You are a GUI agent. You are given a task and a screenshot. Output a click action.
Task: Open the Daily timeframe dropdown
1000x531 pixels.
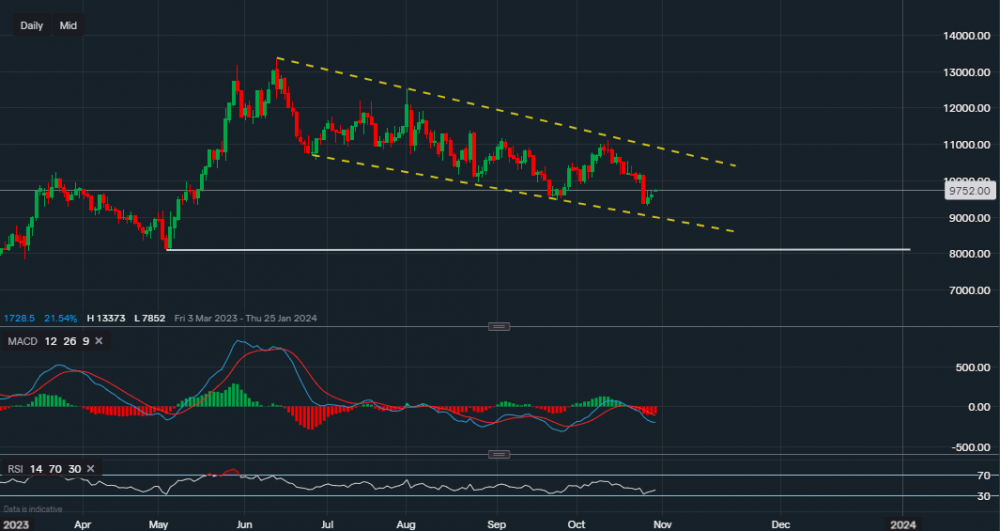(x=31, y=25)
